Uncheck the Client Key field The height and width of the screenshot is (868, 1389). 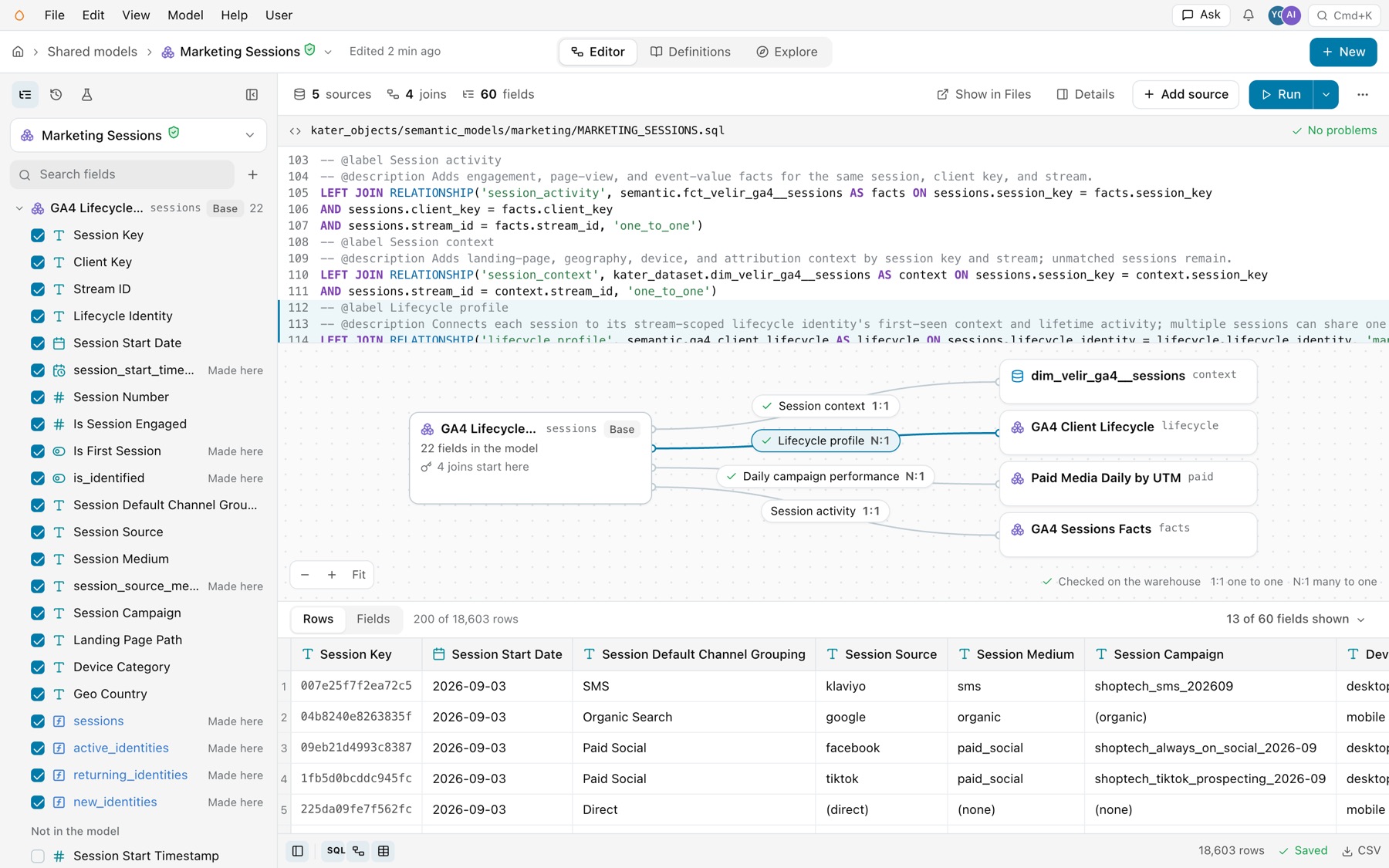tap(38, 262)
